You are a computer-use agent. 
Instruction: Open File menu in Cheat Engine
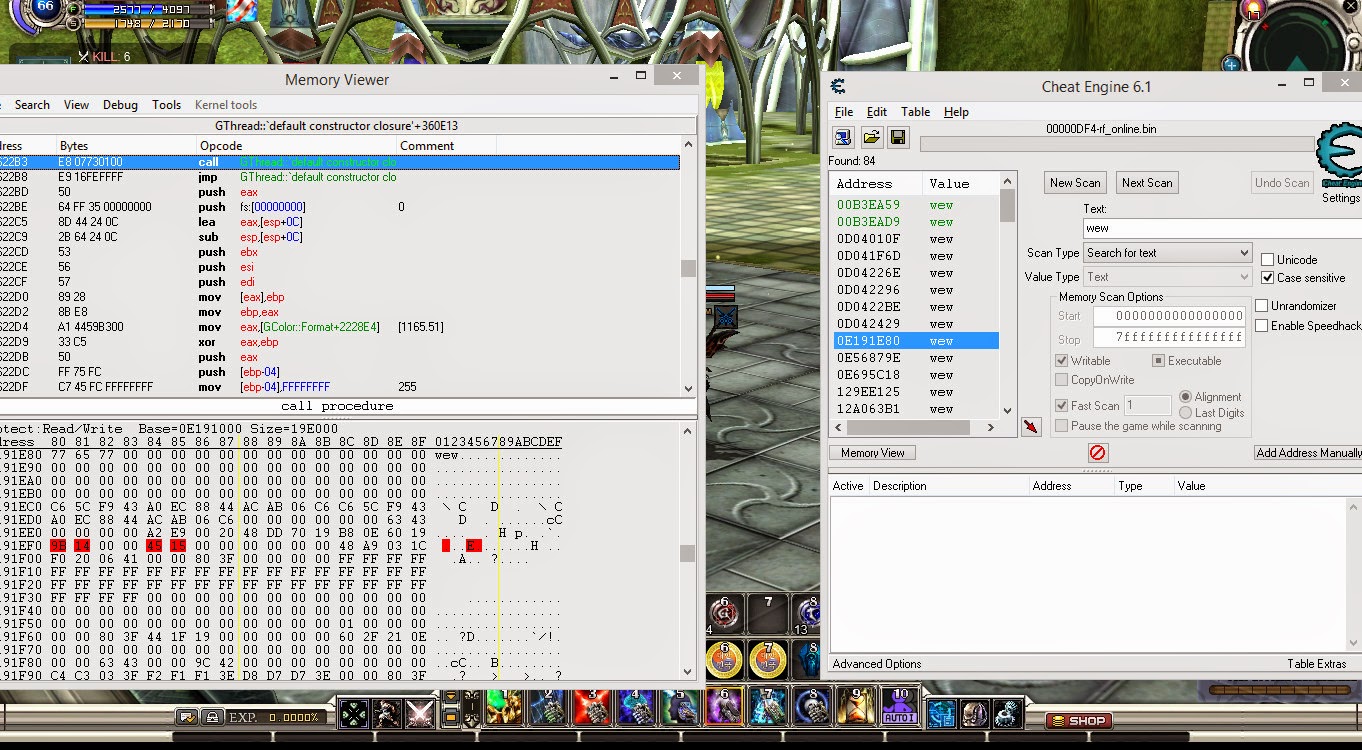click(844, 112)
